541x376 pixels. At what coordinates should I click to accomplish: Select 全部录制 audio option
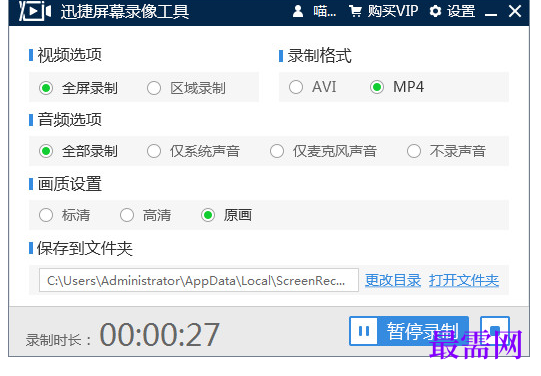tap(78, 151)
